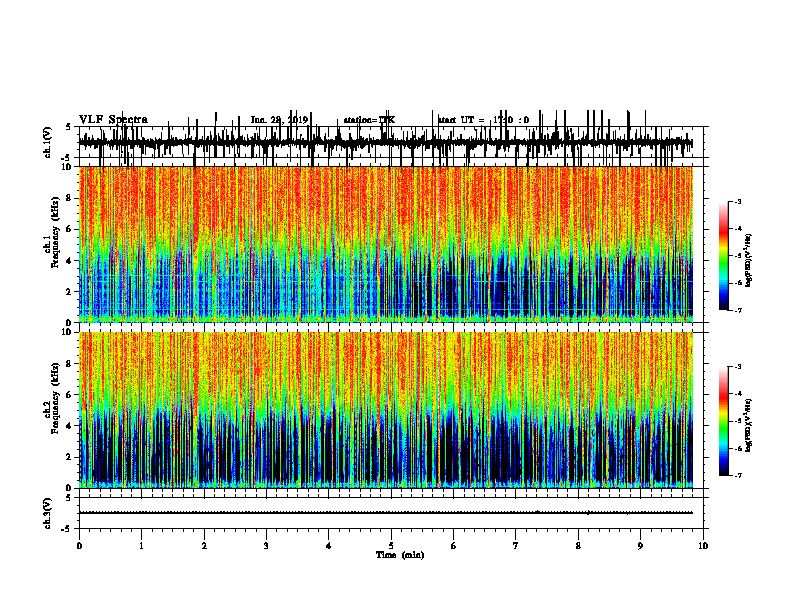Click the ch.3(V) axis label
This screenshot has width=792, height=612.
click(x=48, y=513)
